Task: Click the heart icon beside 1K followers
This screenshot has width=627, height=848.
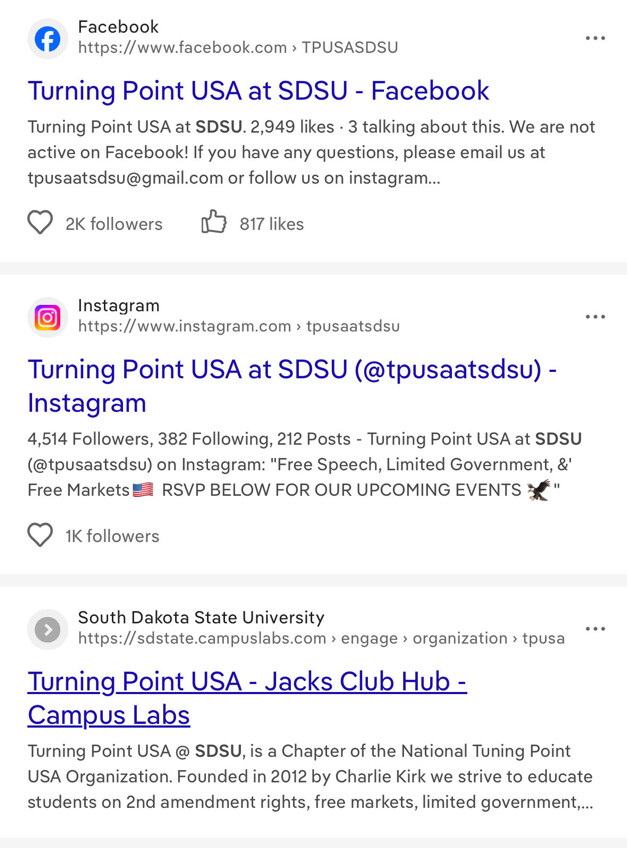Action: click(40, 535)
